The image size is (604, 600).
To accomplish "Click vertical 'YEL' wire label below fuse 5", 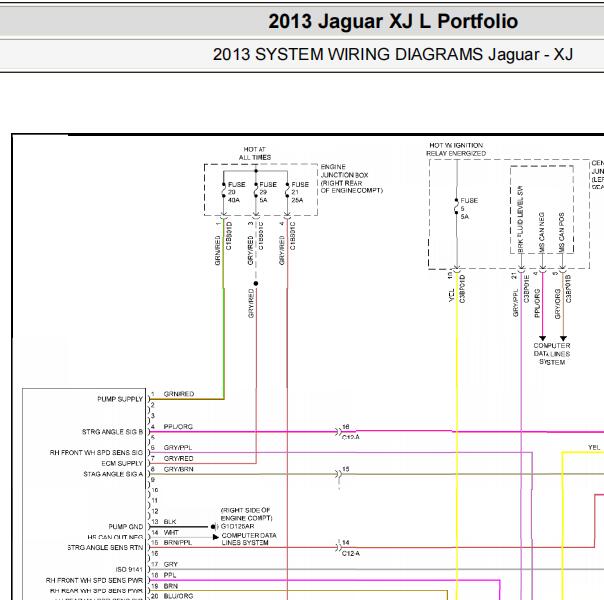I will [x=451, y=295].
